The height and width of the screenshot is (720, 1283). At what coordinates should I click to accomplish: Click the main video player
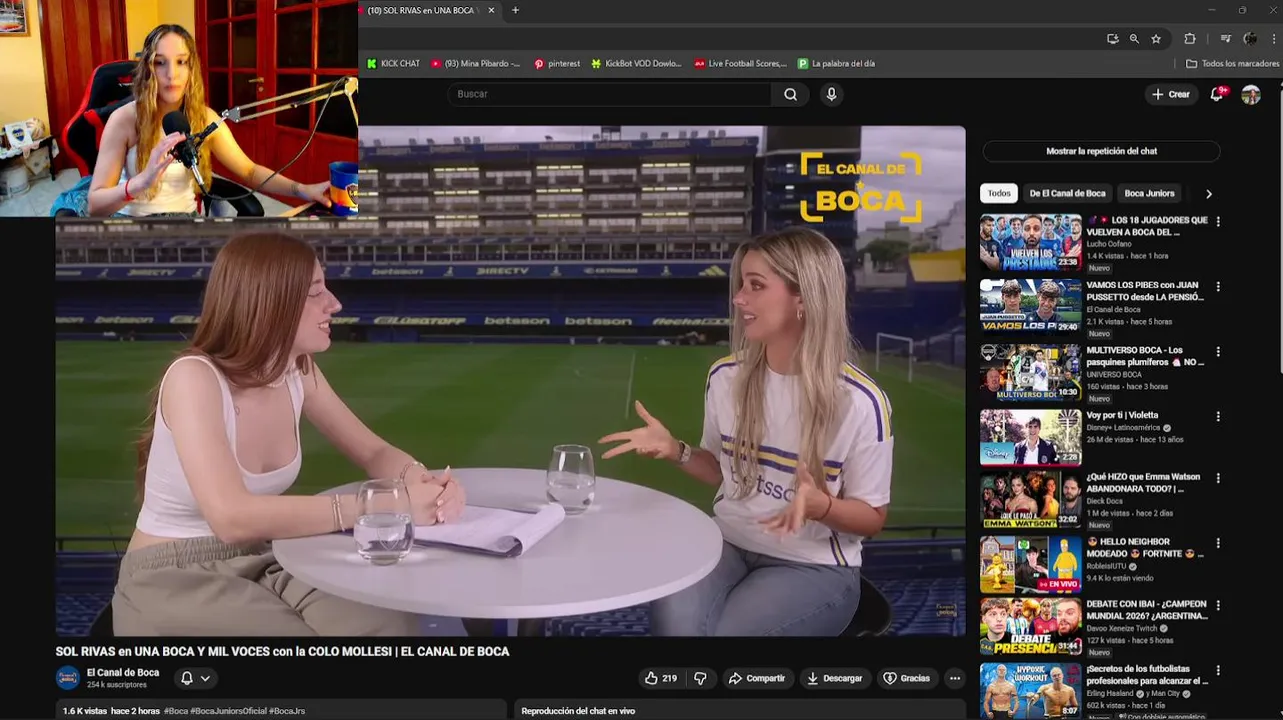[510, 381]
